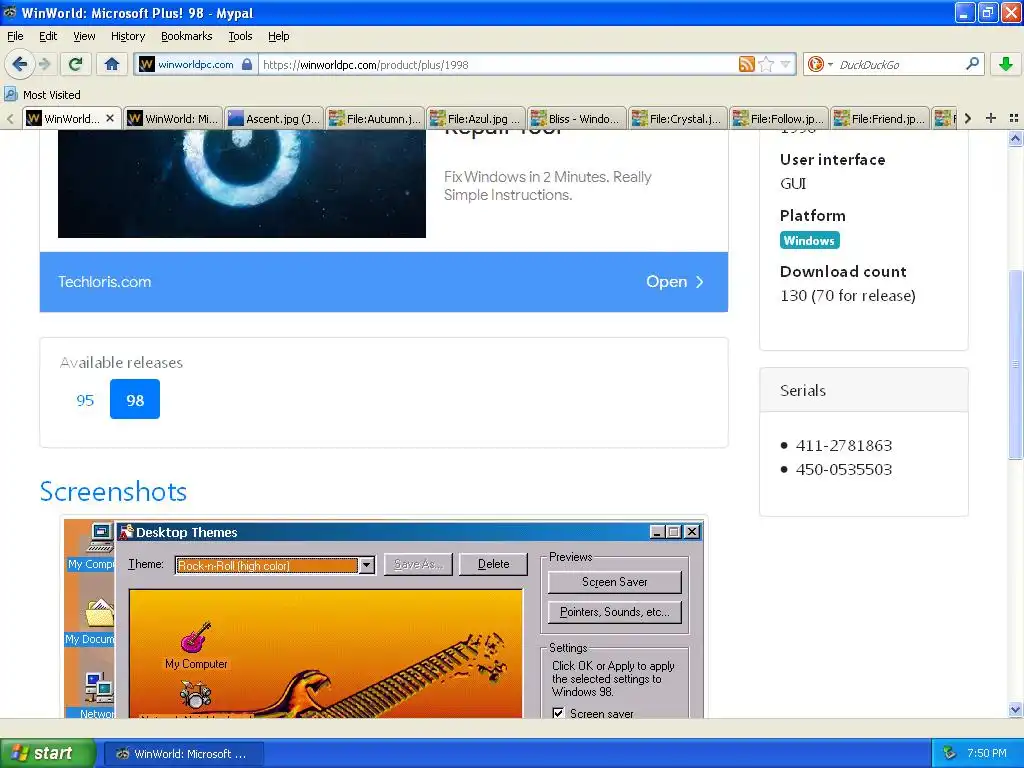Click the winworldpc.com site identity box

coord(196,64)
